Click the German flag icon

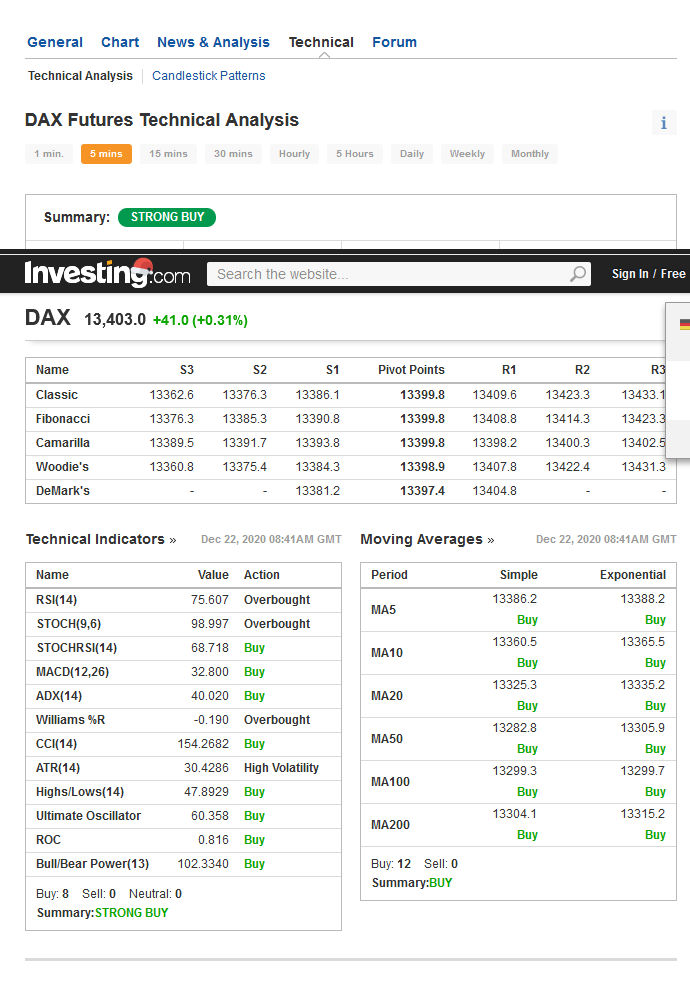(685, 324)
